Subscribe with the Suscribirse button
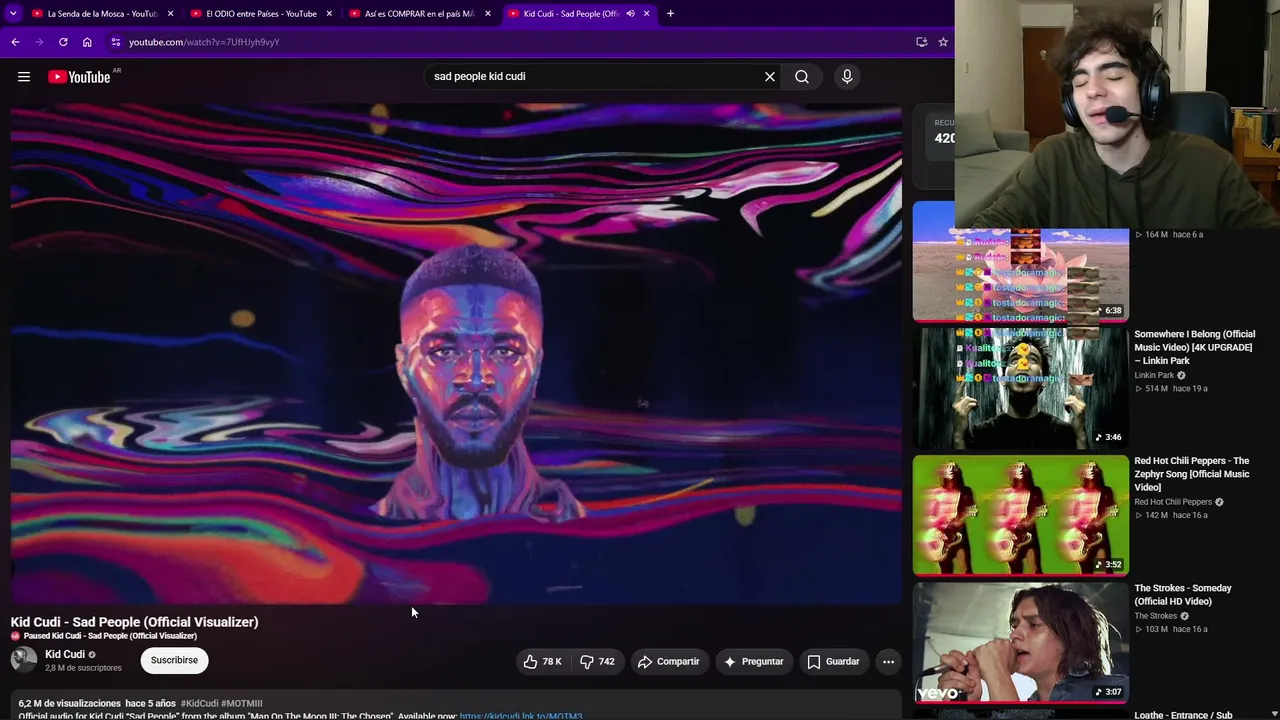The width and height of the screenshot is (1280, 720). pyautogui.click(x=174, y=660)
